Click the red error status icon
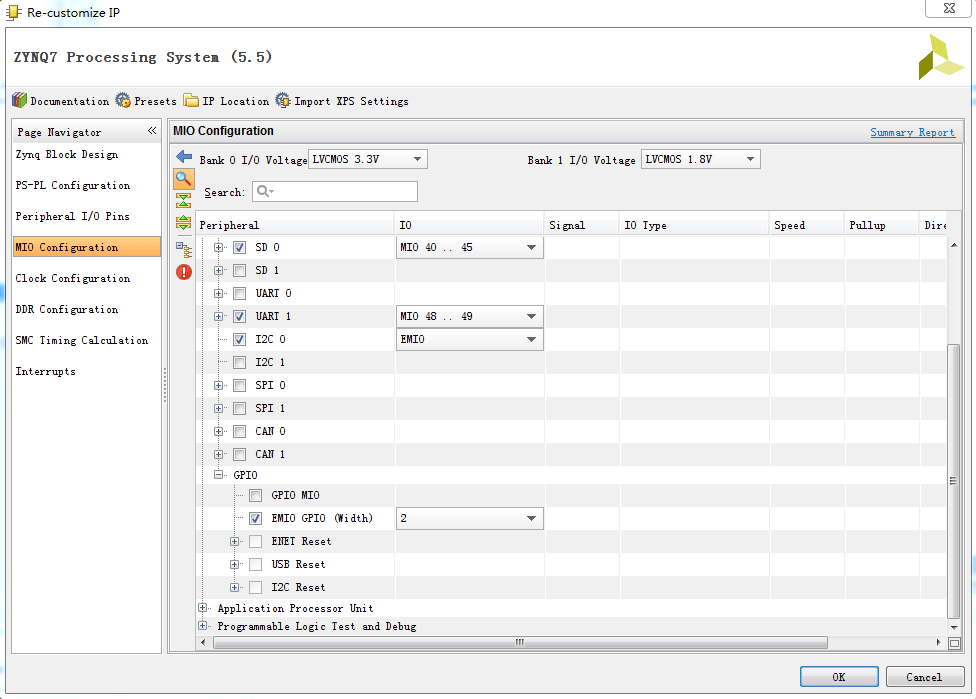976x699 pixels. tap(183, 271)
